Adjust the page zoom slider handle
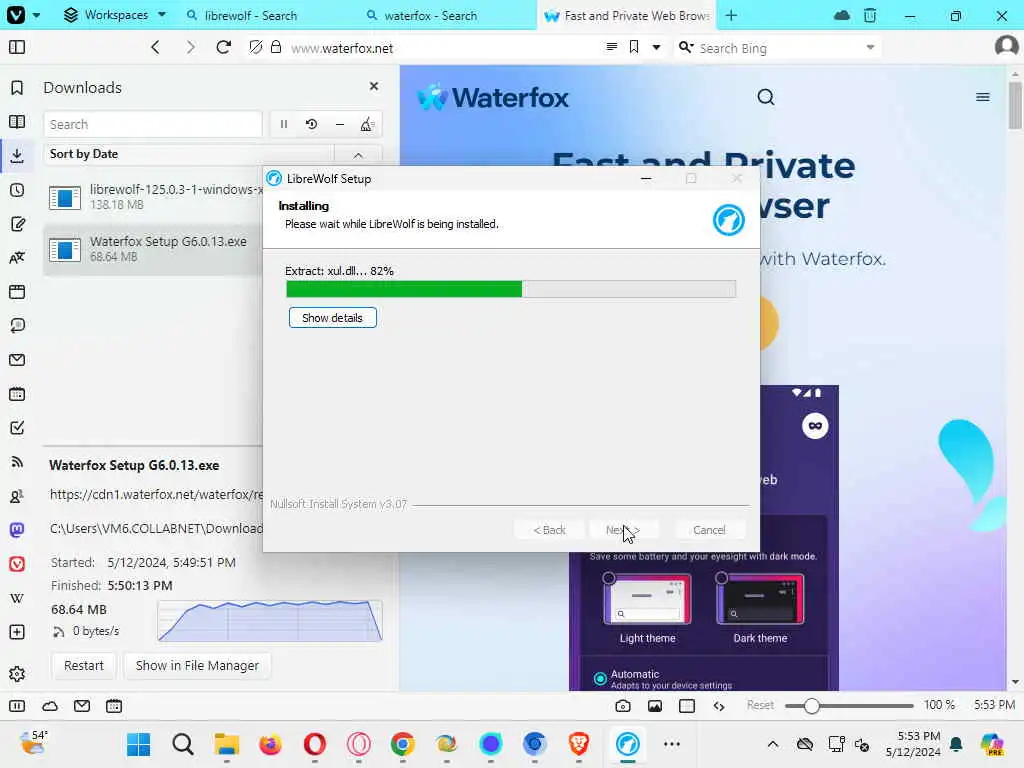This screenshot has height=768, width=1024. click(x=811, y=706)
